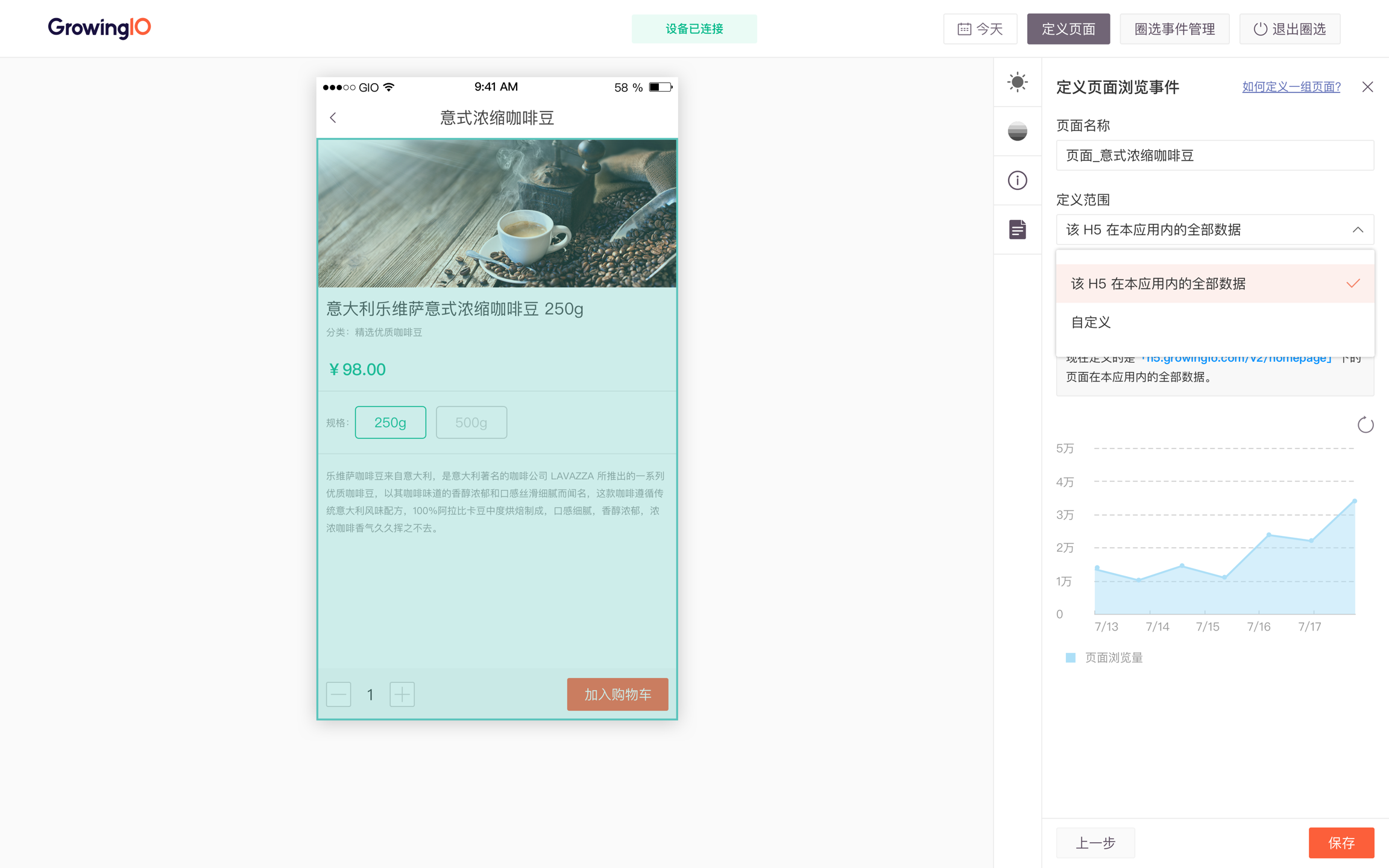1389x868 pixels.
Task: Select the 250g specification option
Action: [x=390, y=422]
